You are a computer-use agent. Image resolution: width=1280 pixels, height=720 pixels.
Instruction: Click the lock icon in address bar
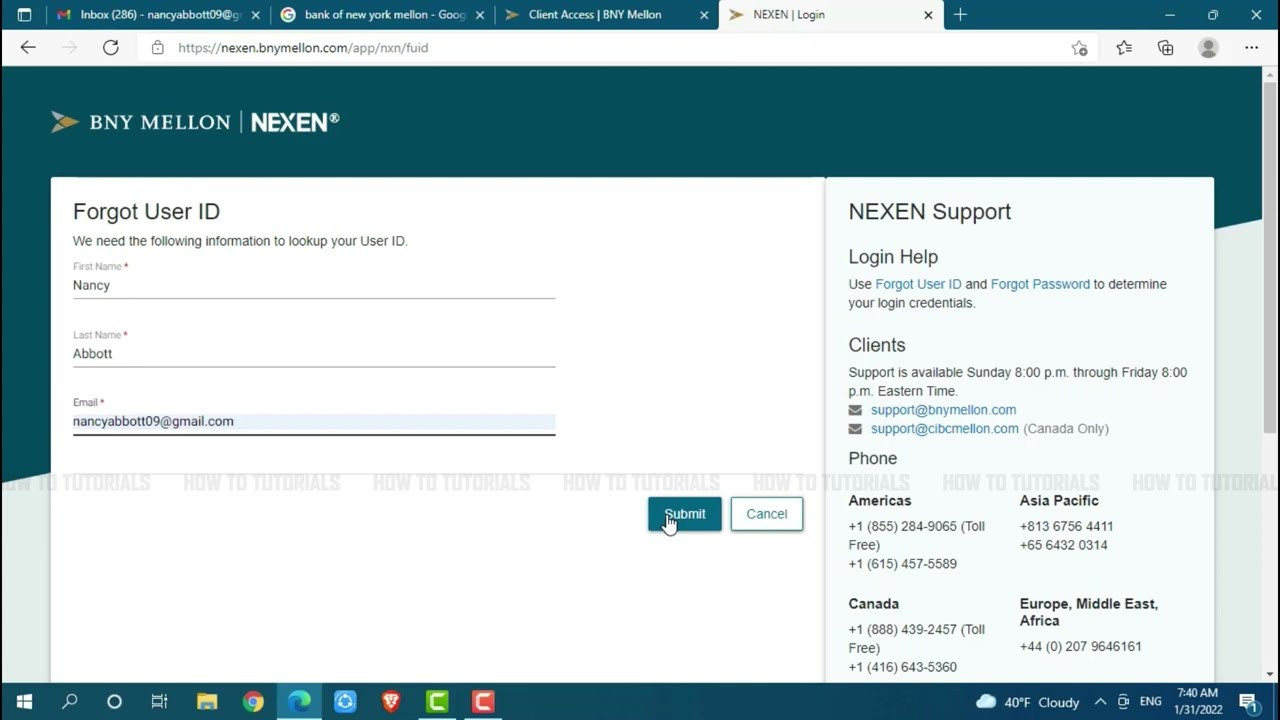pos(157,47)
